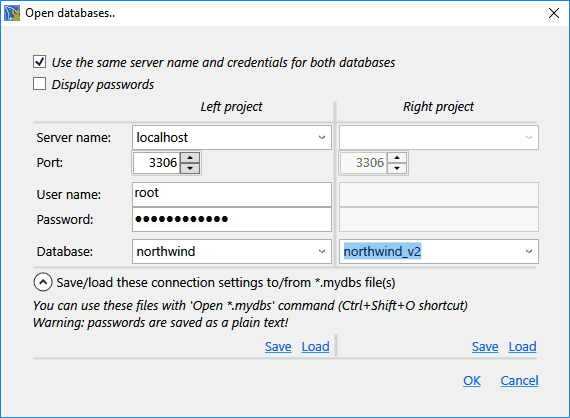
Task: Click the left project Load link
Action: [316, 347]
